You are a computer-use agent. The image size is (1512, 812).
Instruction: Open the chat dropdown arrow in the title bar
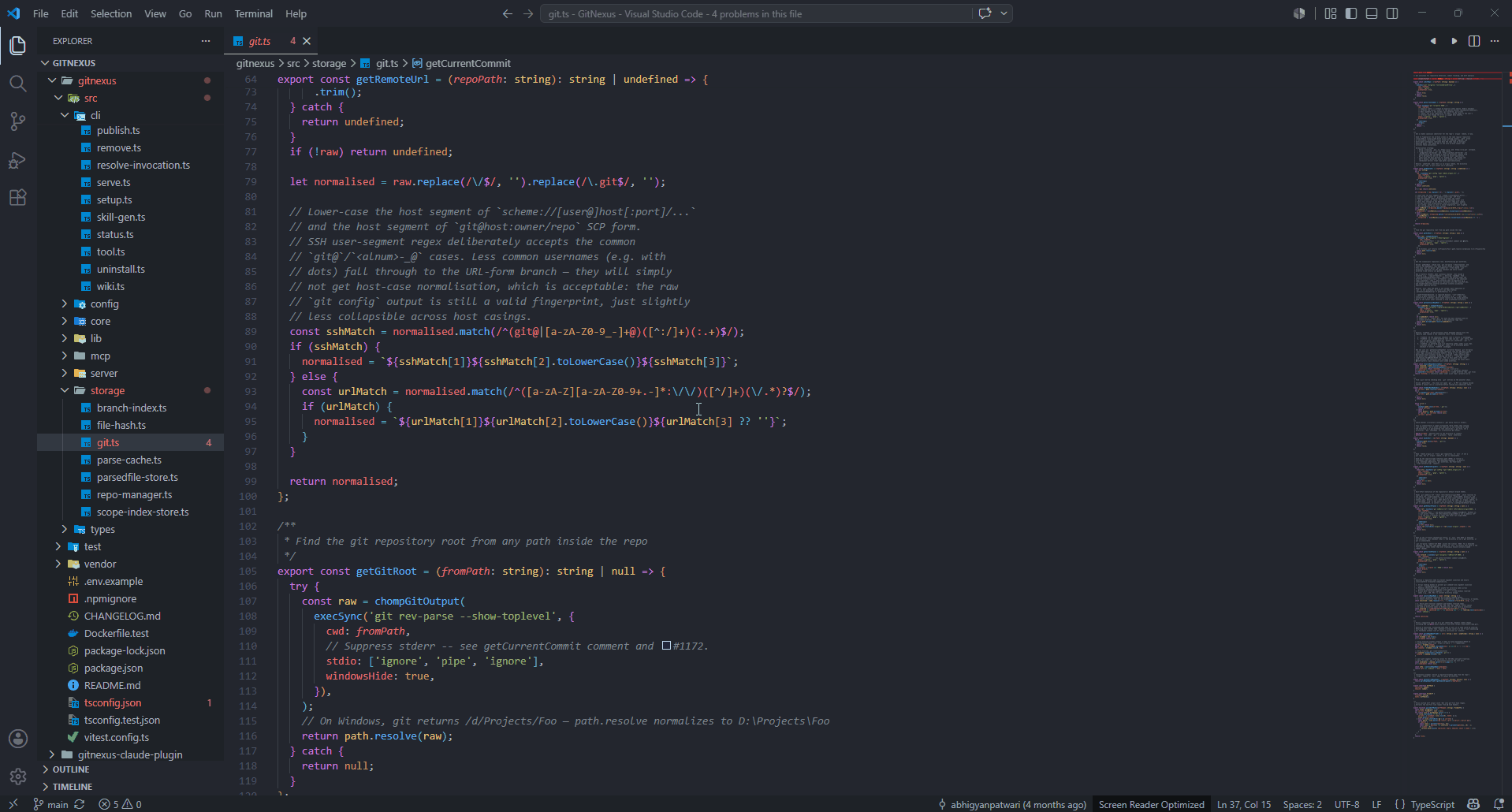click(1004, 13)
